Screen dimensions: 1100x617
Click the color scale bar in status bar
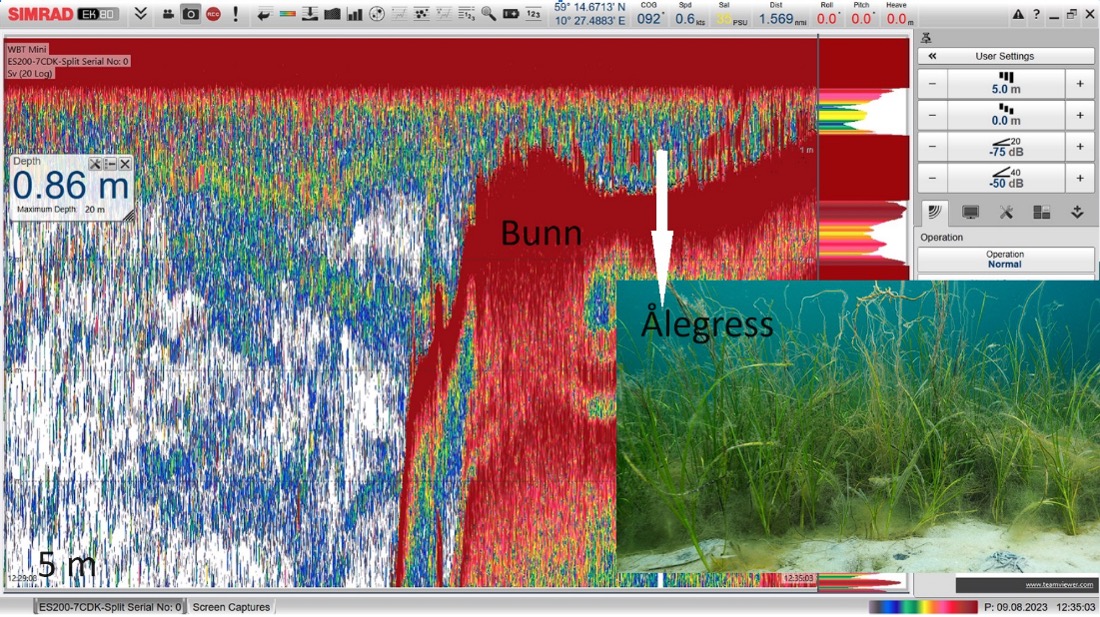tap(922, 607)
